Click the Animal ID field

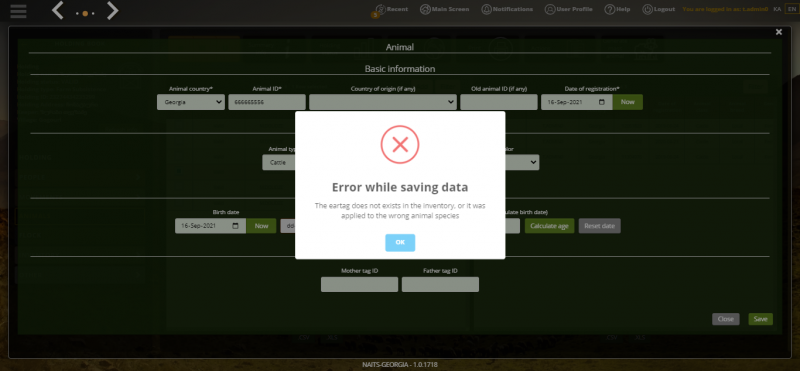point(267,102)
